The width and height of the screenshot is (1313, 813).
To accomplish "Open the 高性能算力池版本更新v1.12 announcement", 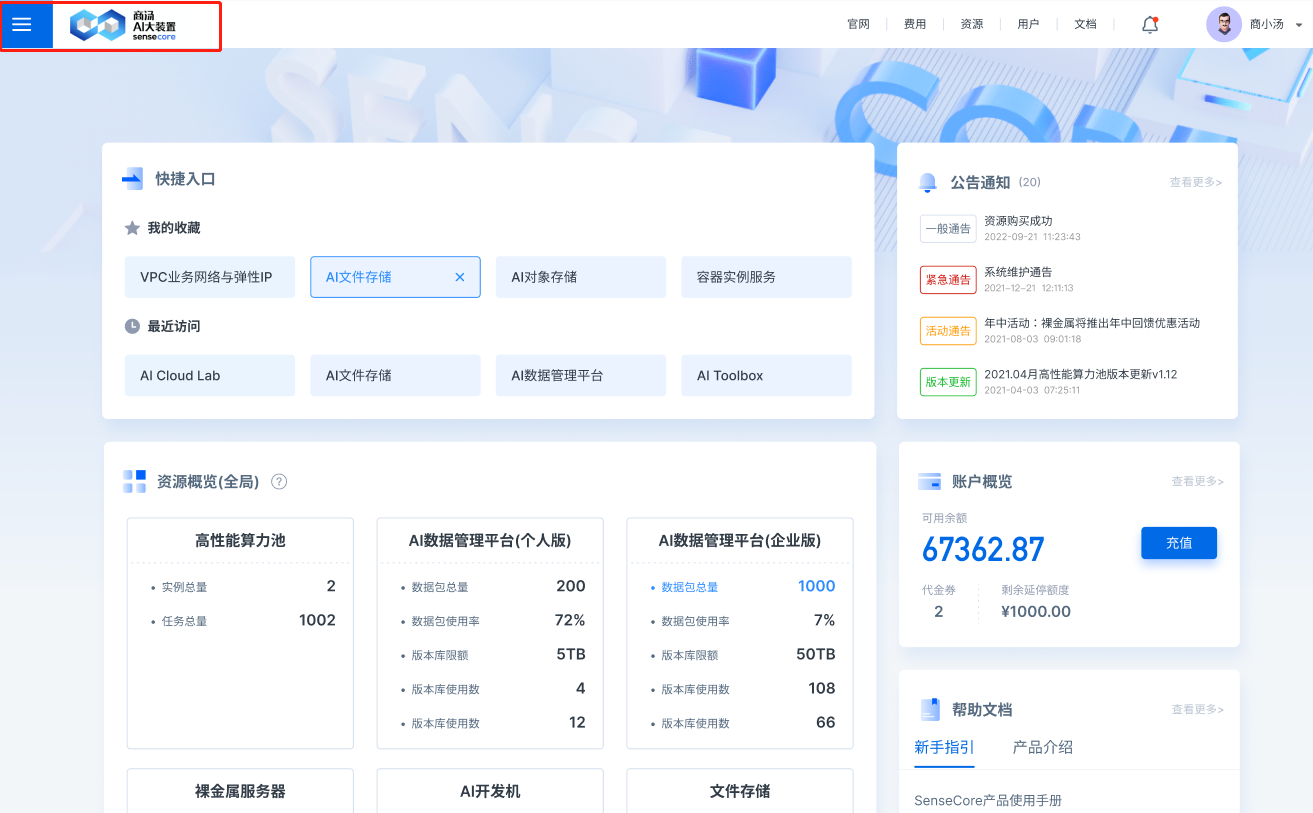I will (x=1081, y=374).
